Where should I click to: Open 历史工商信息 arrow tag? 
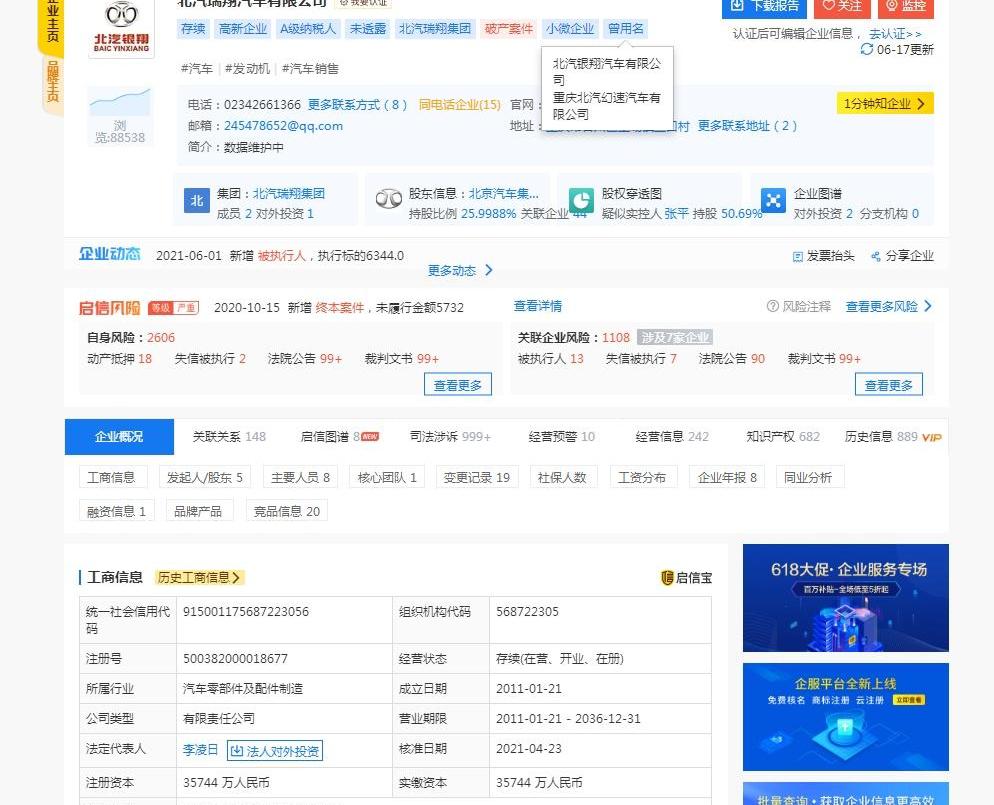pos(199,577)
